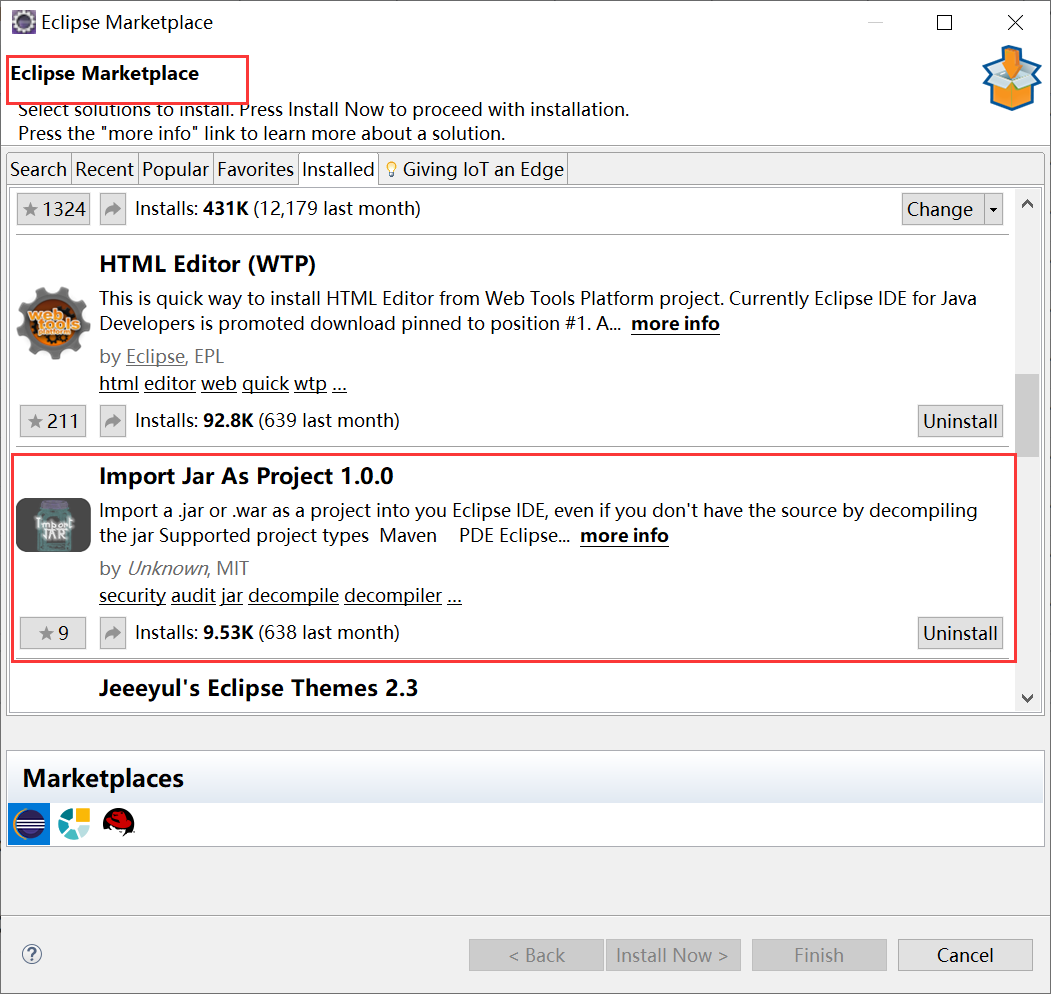Click the html tag link
This screenshot has height=994, width=1051.
point(119,383)
